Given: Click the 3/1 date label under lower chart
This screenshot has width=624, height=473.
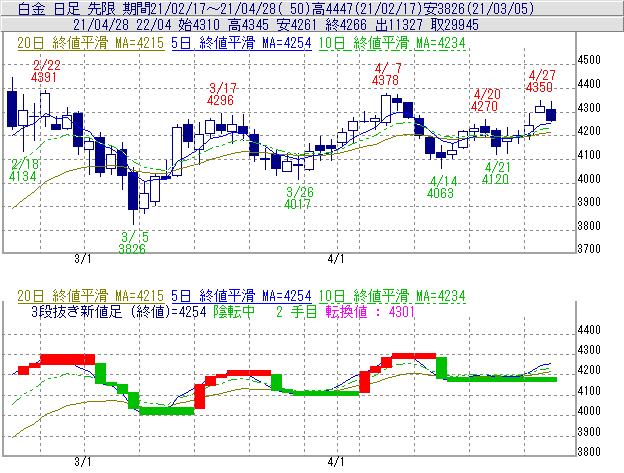Looking at the screenshot, I should click(x=83, y=462).
